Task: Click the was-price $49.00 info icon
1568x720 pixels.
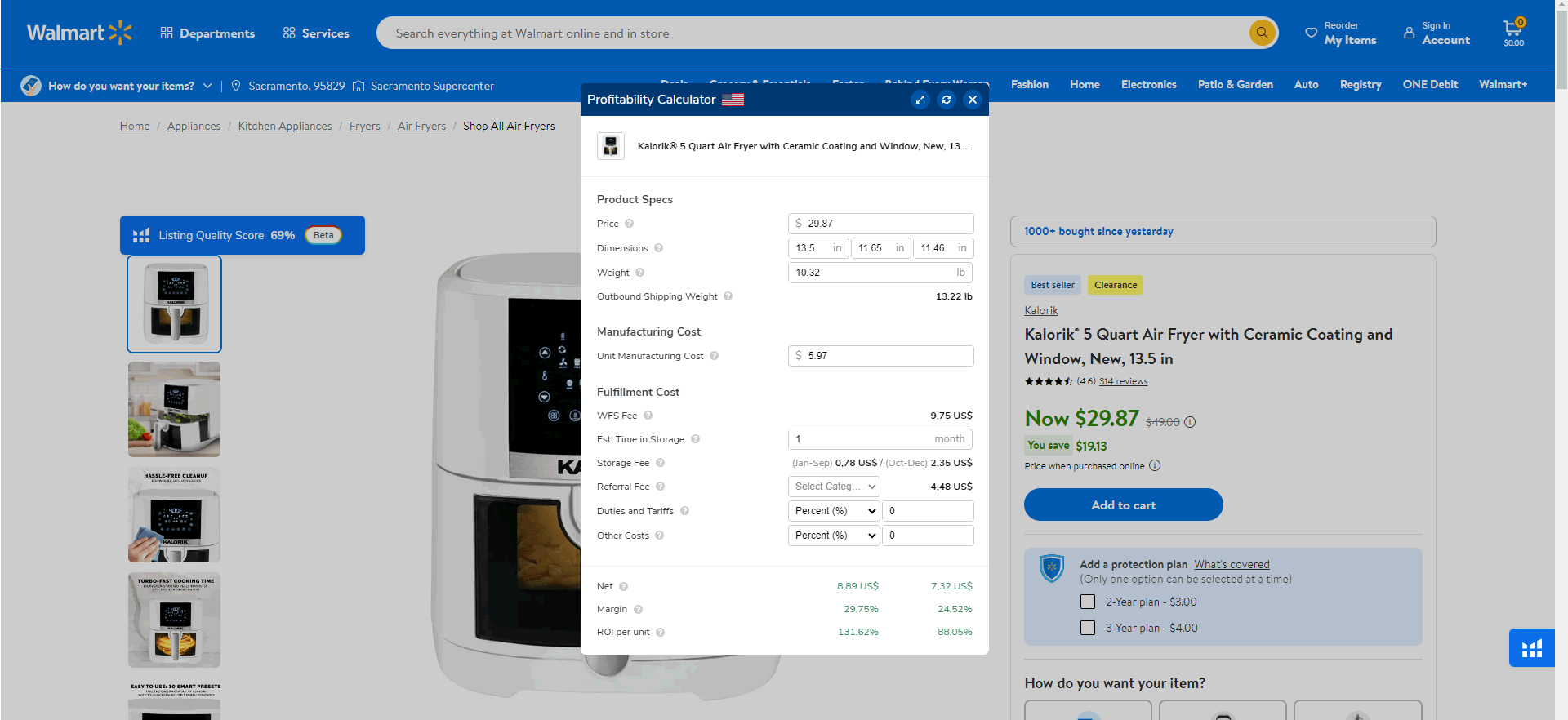Action: pyautogui.click(x=1190, y=422)
